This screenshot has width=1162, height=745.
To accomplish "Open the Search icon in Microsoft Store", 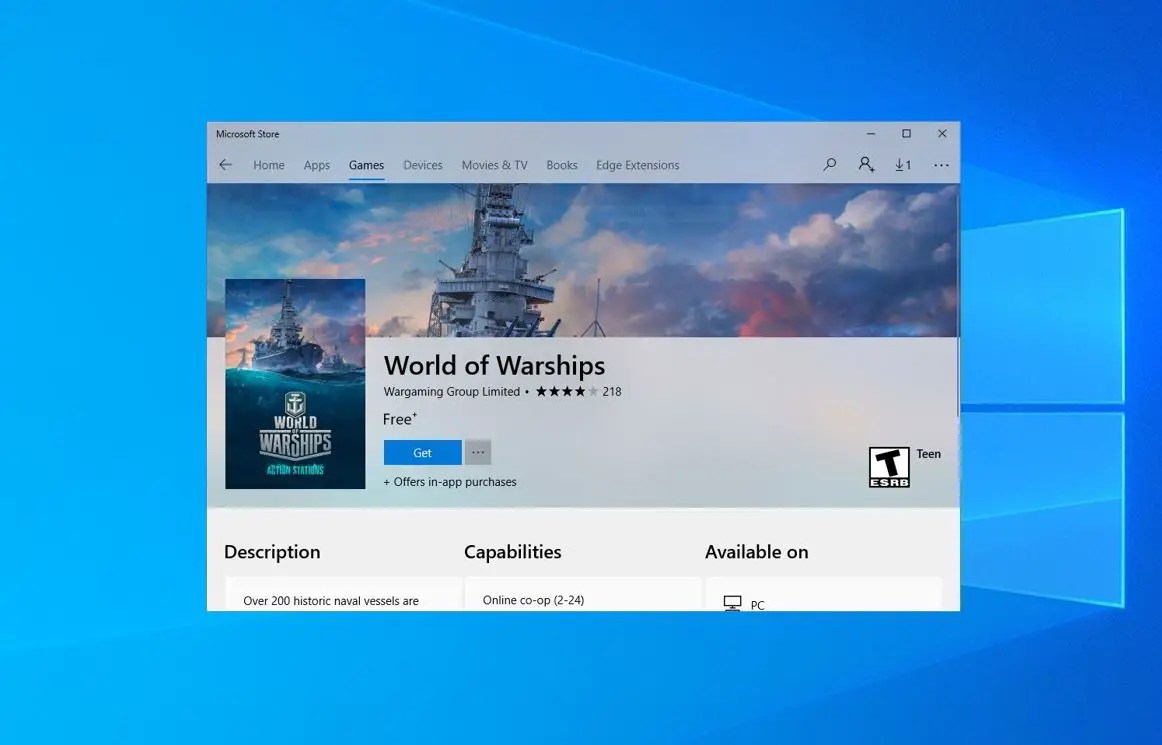I will tap(829, 164).
